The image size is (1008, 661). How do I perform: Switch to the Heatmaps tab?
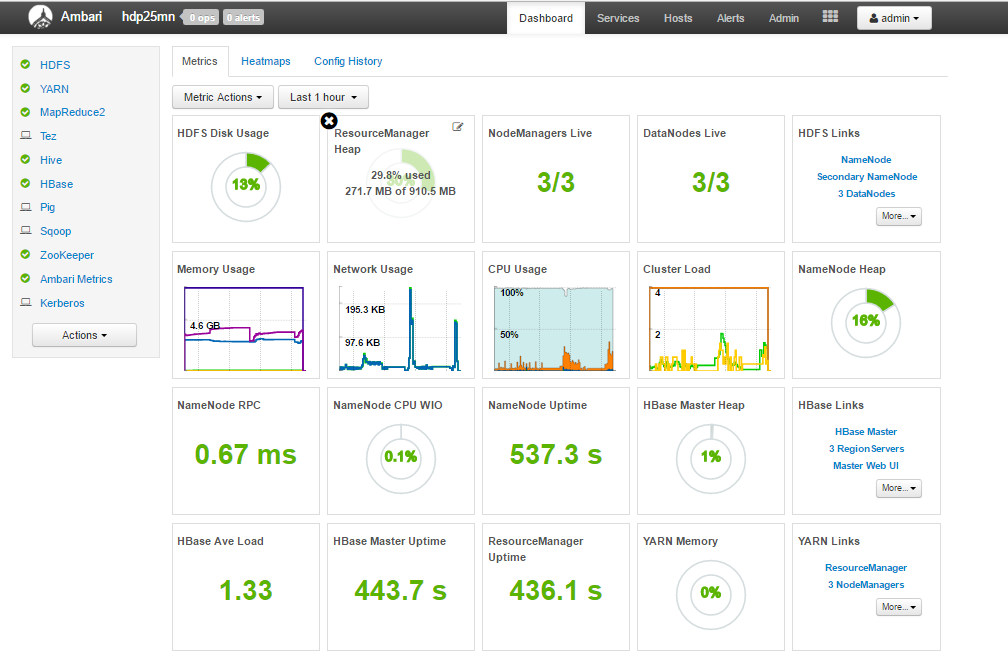tap(266, 61)
